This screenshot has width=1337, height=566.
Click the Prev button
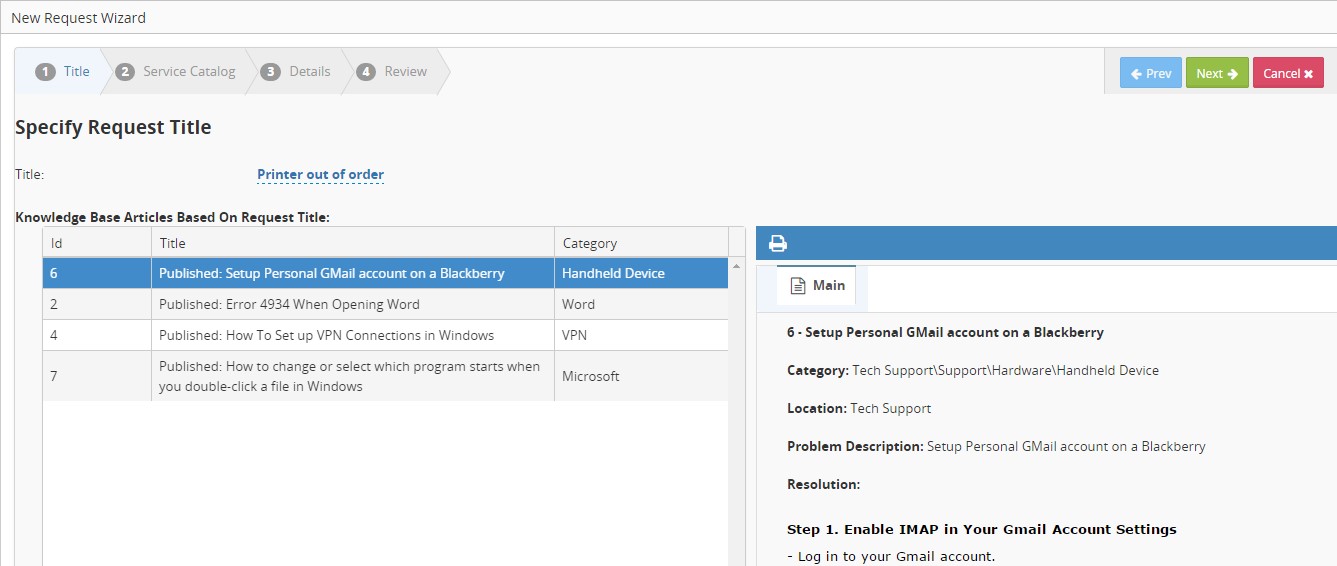(1150, 73)
